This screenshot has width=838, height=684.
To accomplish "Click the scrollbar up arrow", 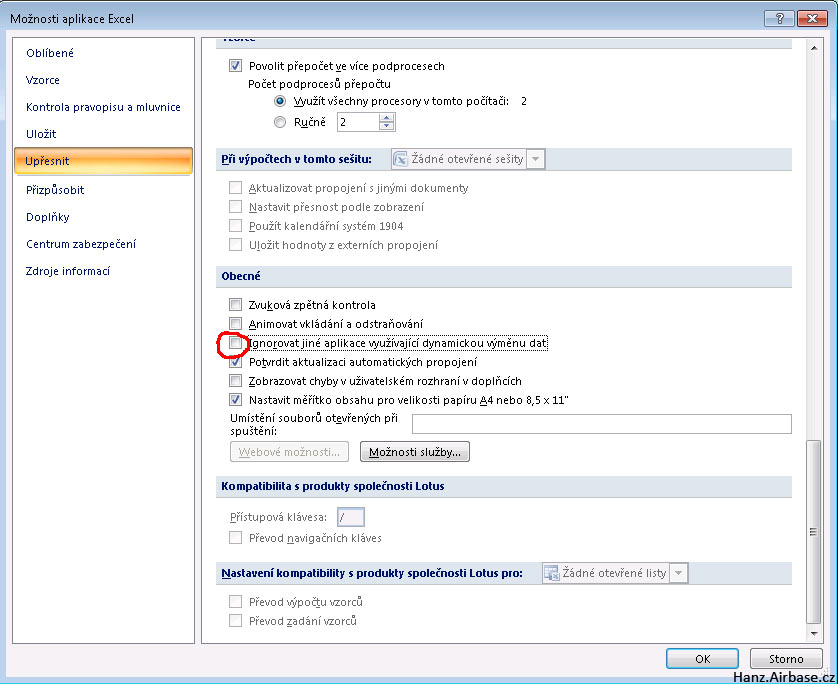I will (x=813, y=48).
